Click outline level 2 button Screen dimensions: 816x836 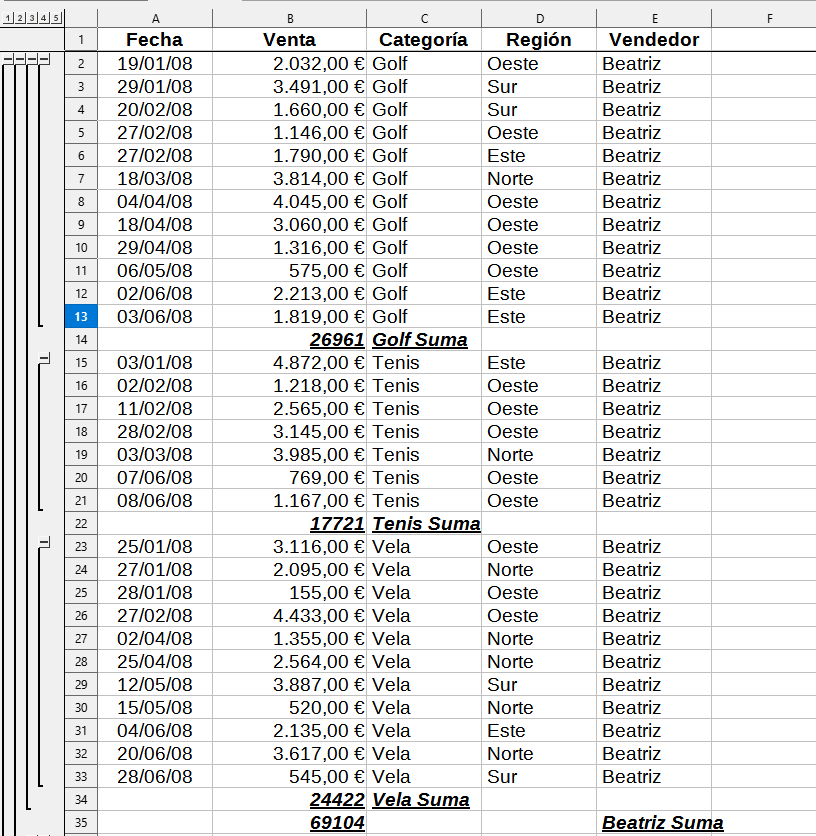20,19
